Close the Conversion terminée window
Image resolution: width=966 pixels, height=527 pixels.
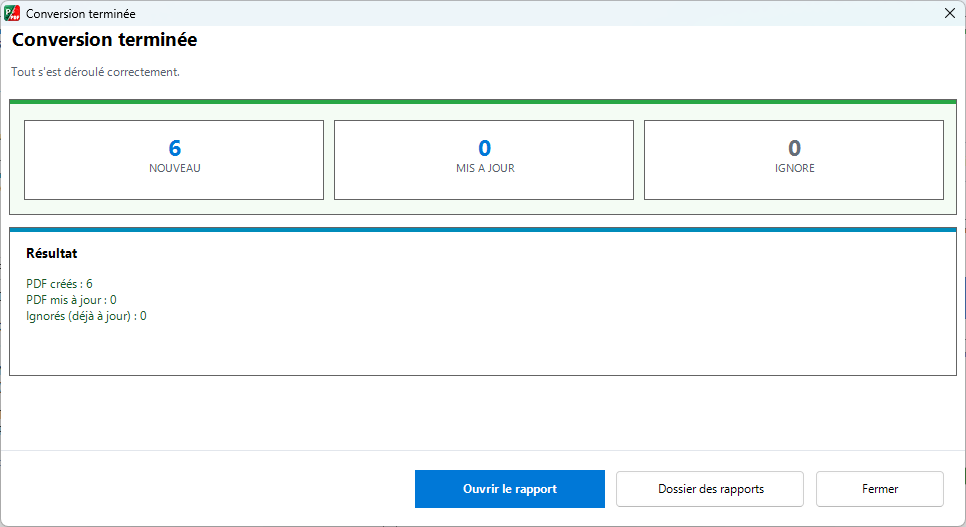949,13
